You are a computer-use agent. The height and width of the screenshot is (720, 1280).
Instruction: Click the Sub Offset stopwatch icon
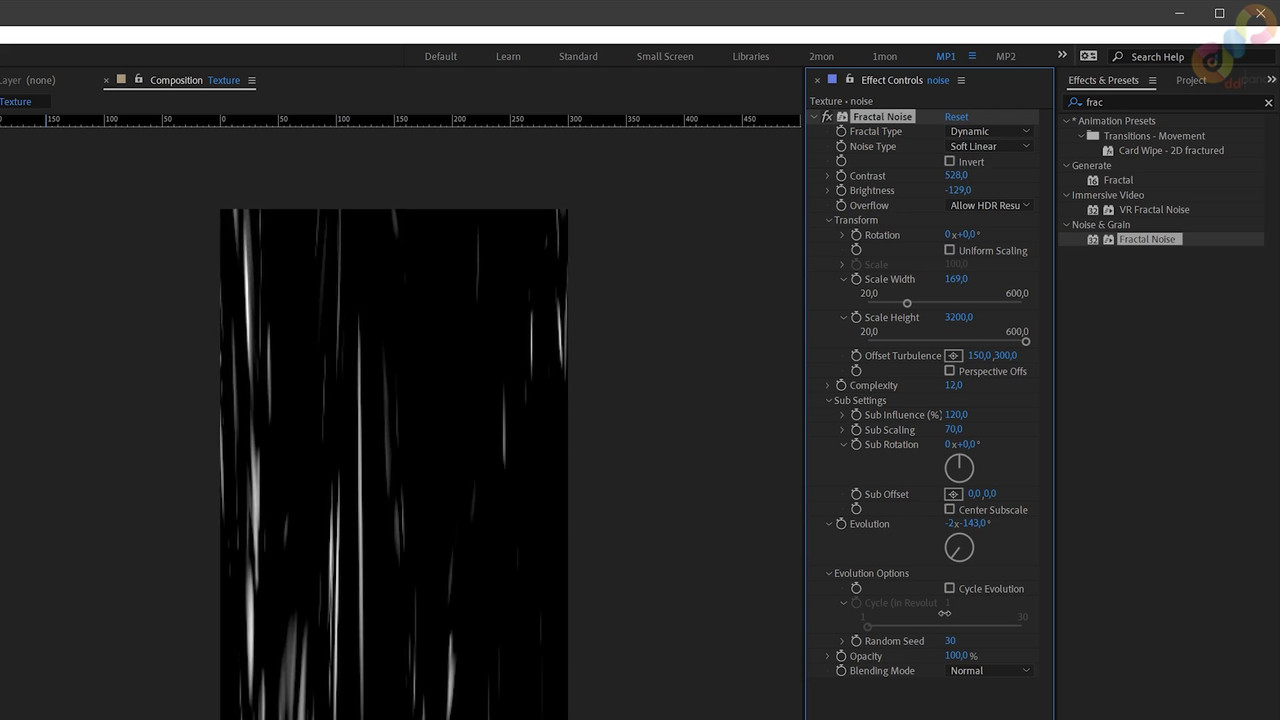point(856,494)
